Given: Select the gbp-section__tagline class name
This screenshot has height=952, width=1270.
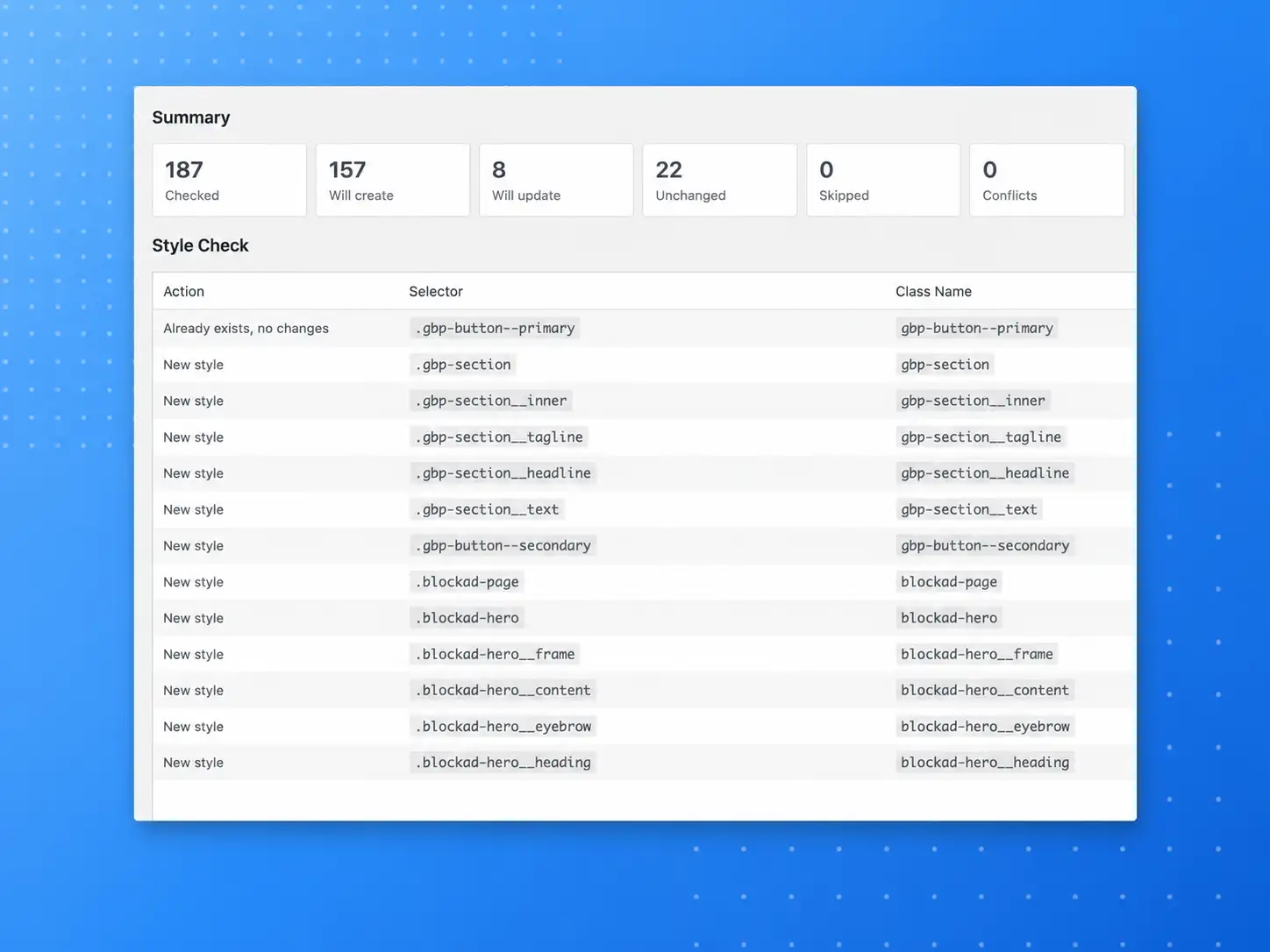Looking at the screenshot, I should point(981,437).
